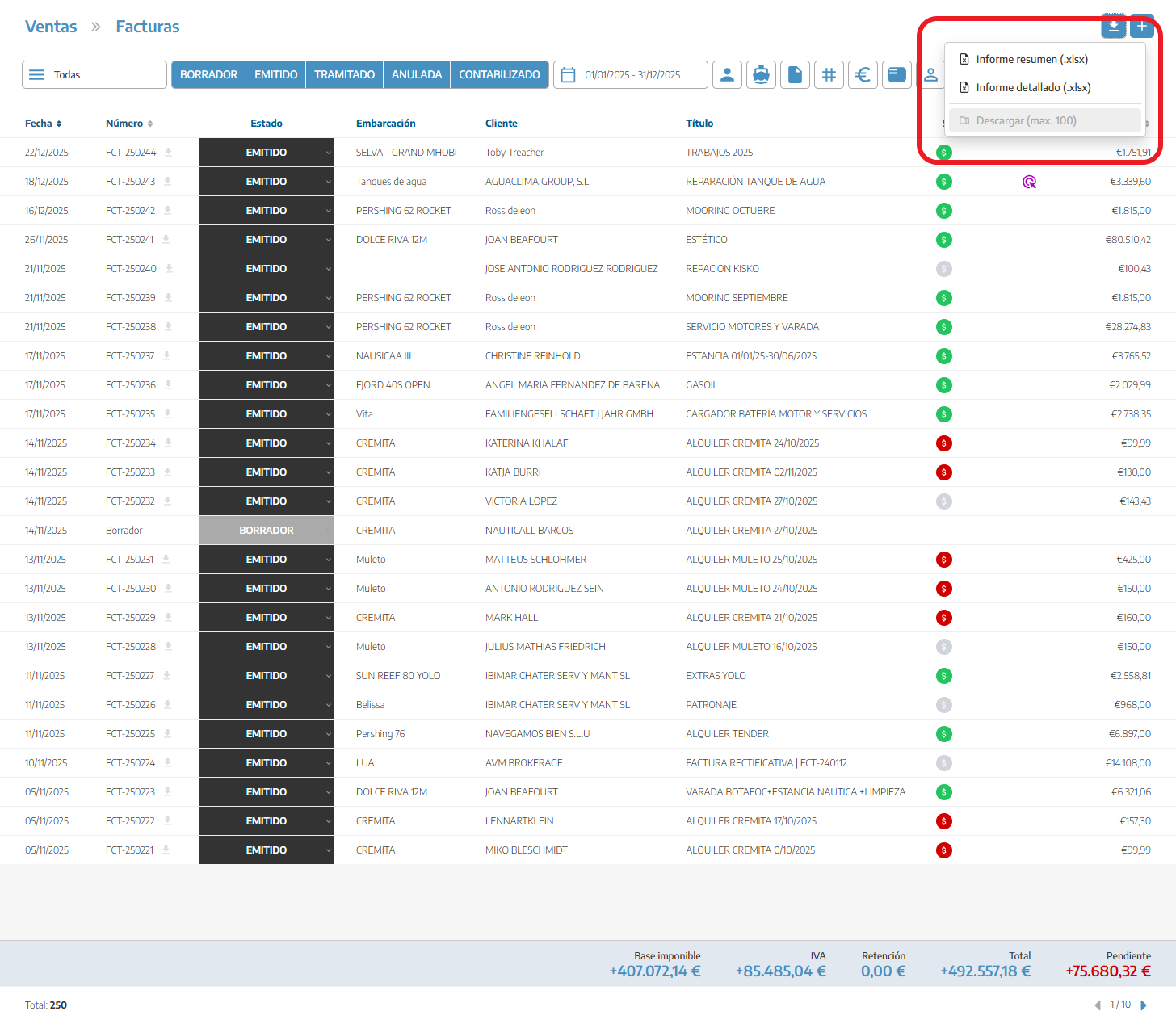Select Descargar (max. 100) menu entry
Viewport: 1176px width, 1028px height.
(x=1045, y=121)
